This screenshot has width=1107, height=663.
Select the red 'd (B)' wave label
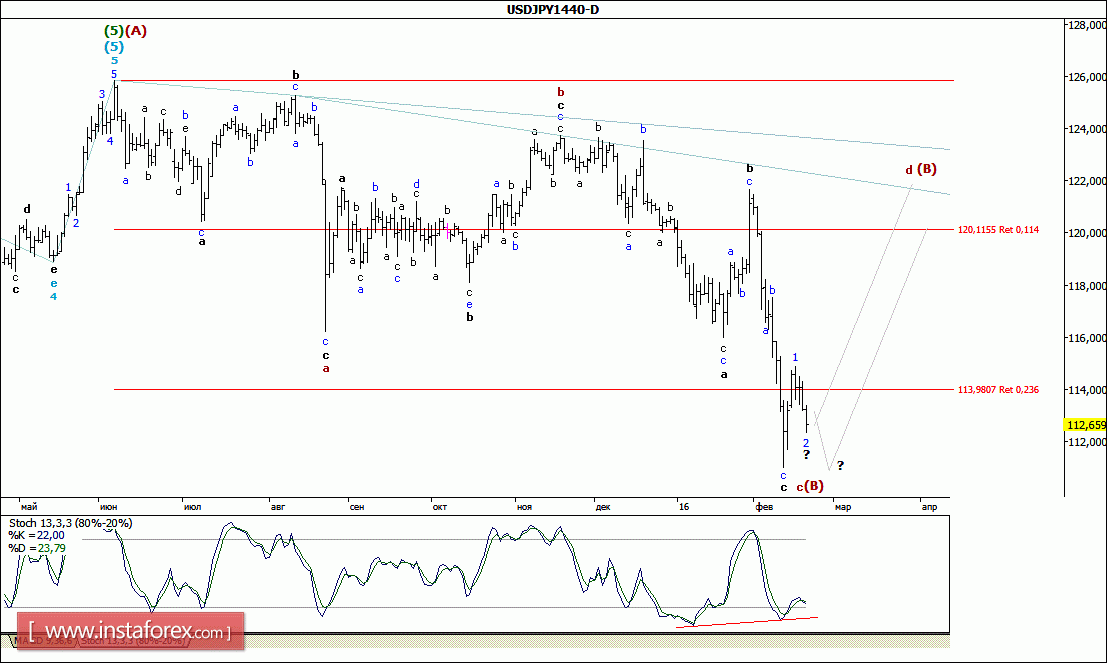click(x=920, y=169)
